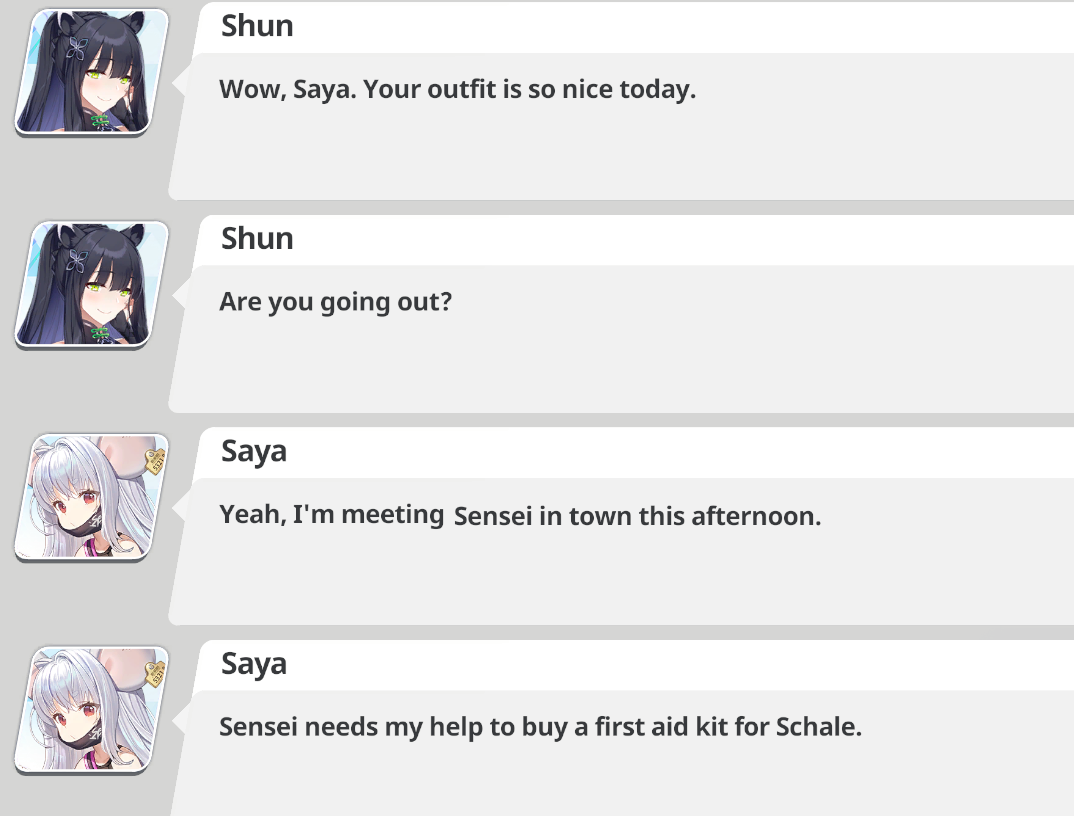Click Shun's avatar next to "Are you going out?"

tap(92, 284)
